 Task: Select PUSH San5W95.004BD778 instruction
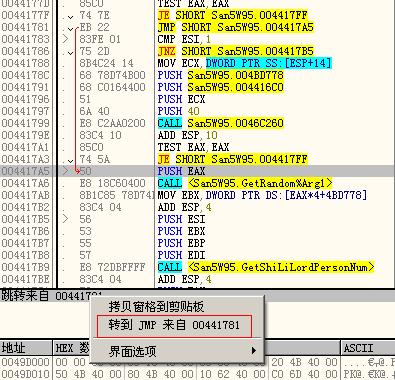[220, 75]
